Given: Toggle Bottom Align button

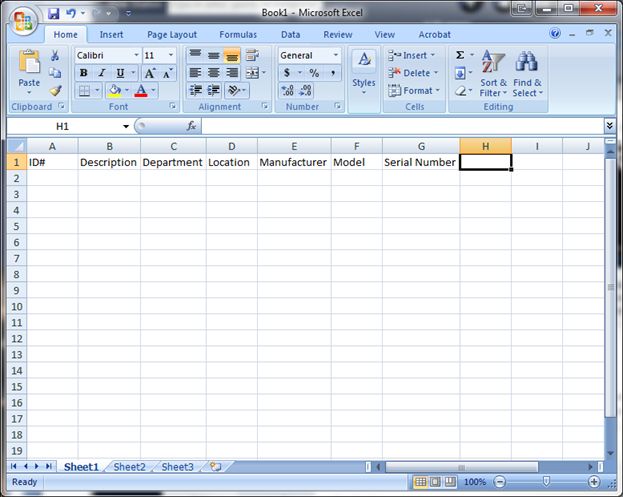Looking at the screenshot, I should click(x=232, y=56).
